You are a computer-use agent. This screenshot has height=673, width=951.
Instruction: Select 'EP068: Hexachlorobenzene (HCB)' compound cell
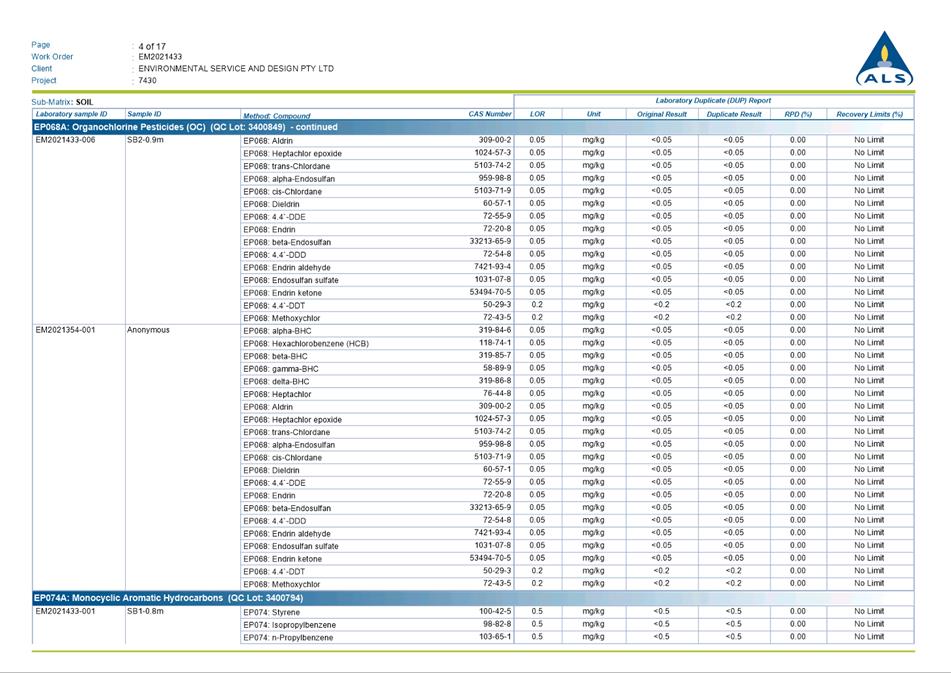tap(306, 344)
